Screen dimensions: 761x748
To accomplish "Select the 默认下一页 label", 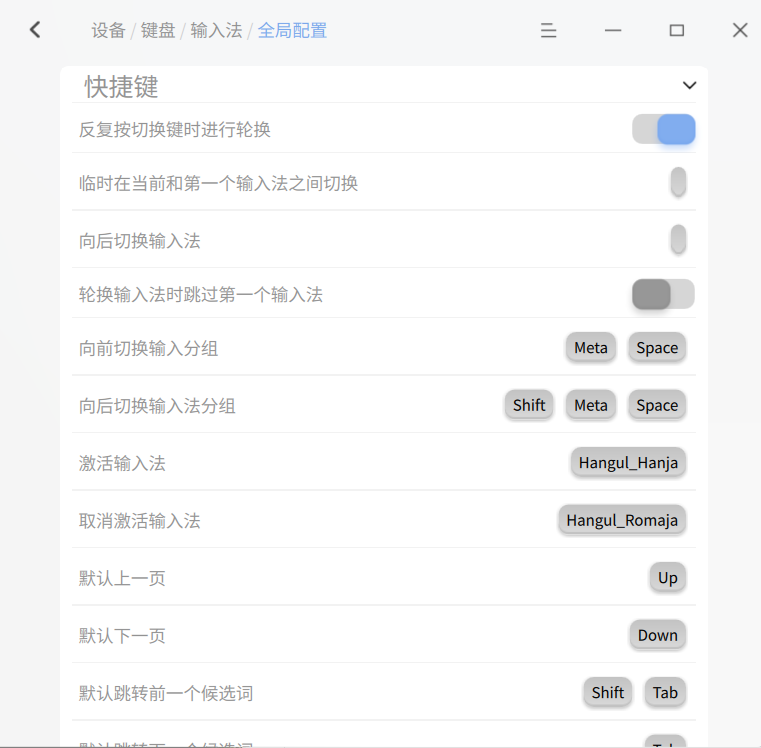I will tap(122, 635).
